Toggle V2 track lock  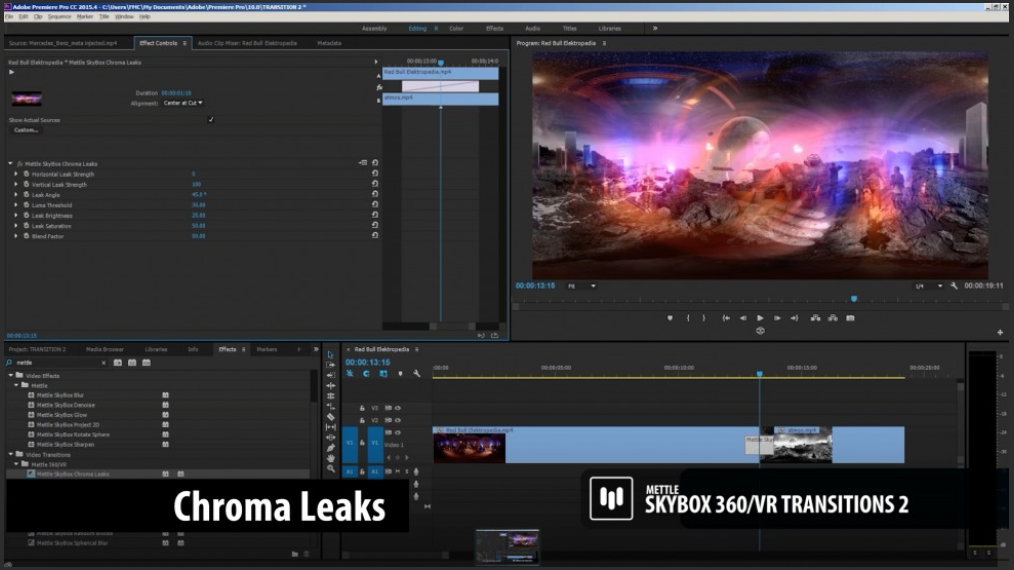(x=362, y=420)
